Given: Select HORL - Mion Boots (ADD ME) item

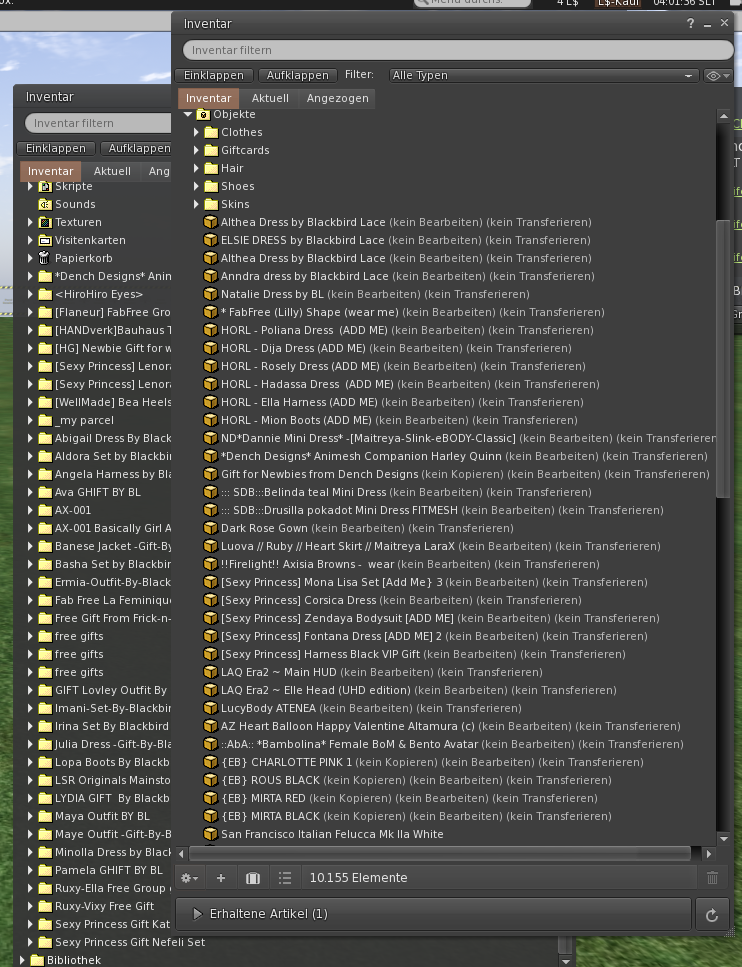Looking at the screenshot, I should click(x=399, y=420).
